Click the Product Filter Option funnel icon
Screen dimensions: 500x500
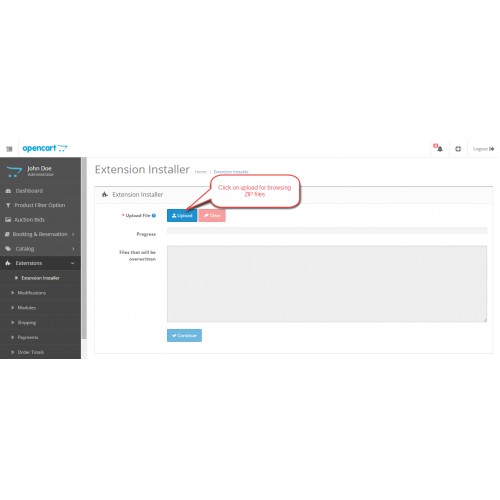point(8,205)
